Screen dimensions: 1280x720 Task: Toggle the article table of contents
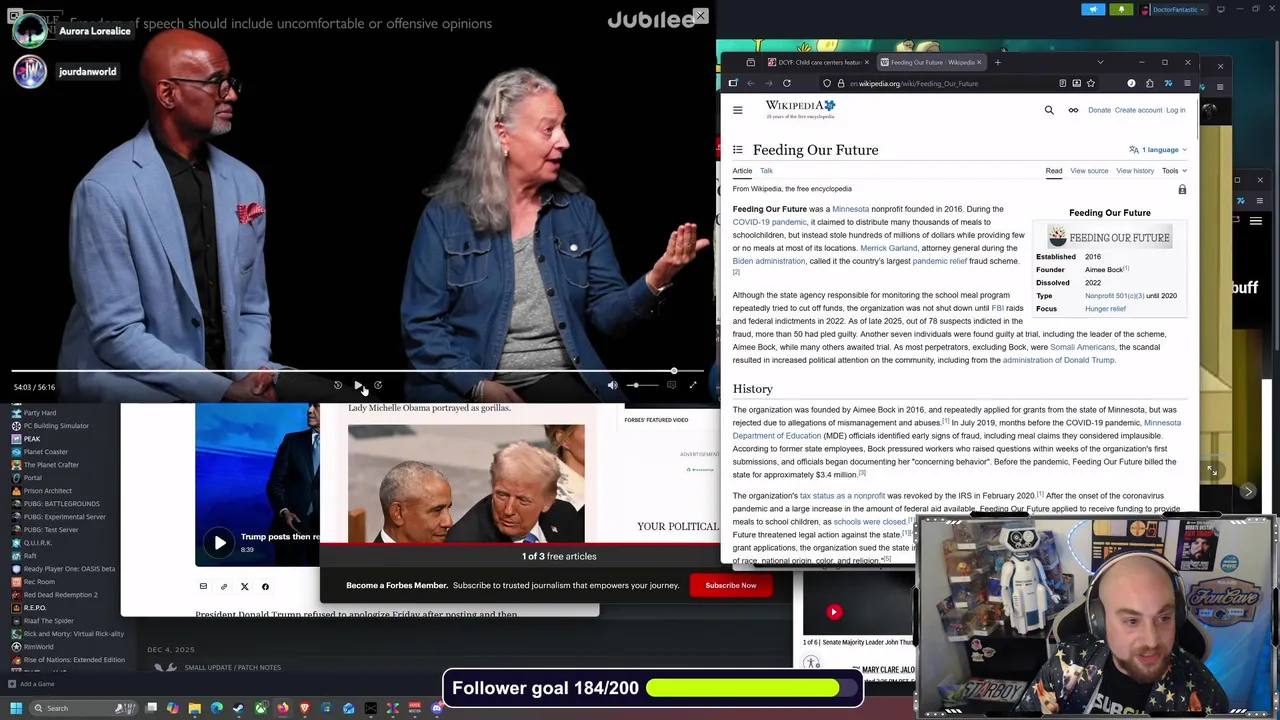coord(738,150)
